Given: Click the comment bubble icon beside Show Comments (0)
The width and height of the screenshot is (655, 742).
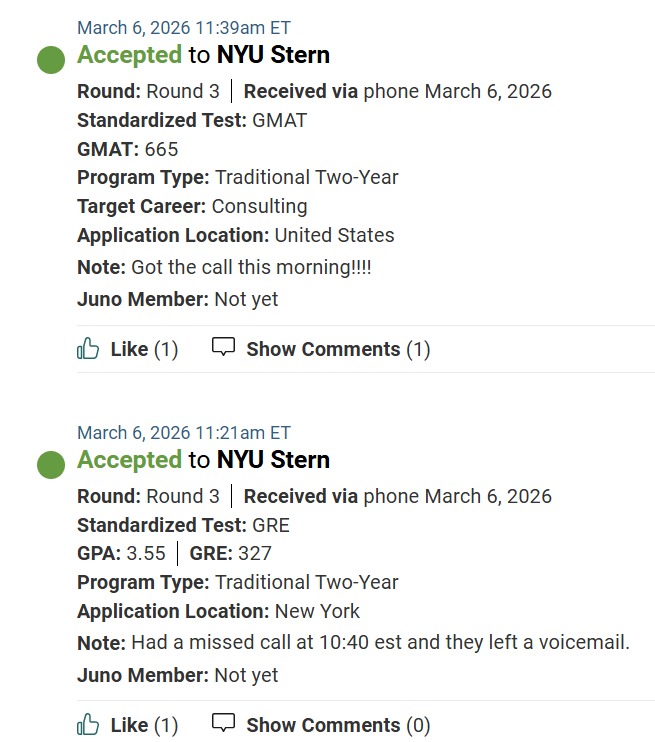Looking at the screenshot, I should point(224,723).
